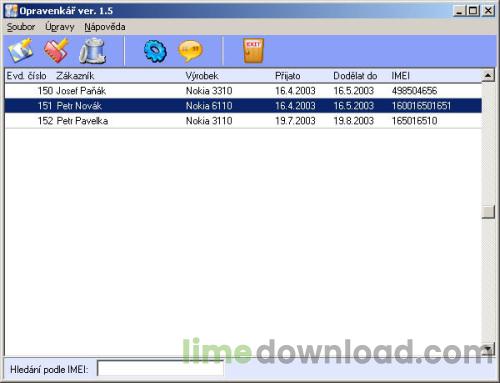Sort by the Evd. číslo column header

point(27,76)
